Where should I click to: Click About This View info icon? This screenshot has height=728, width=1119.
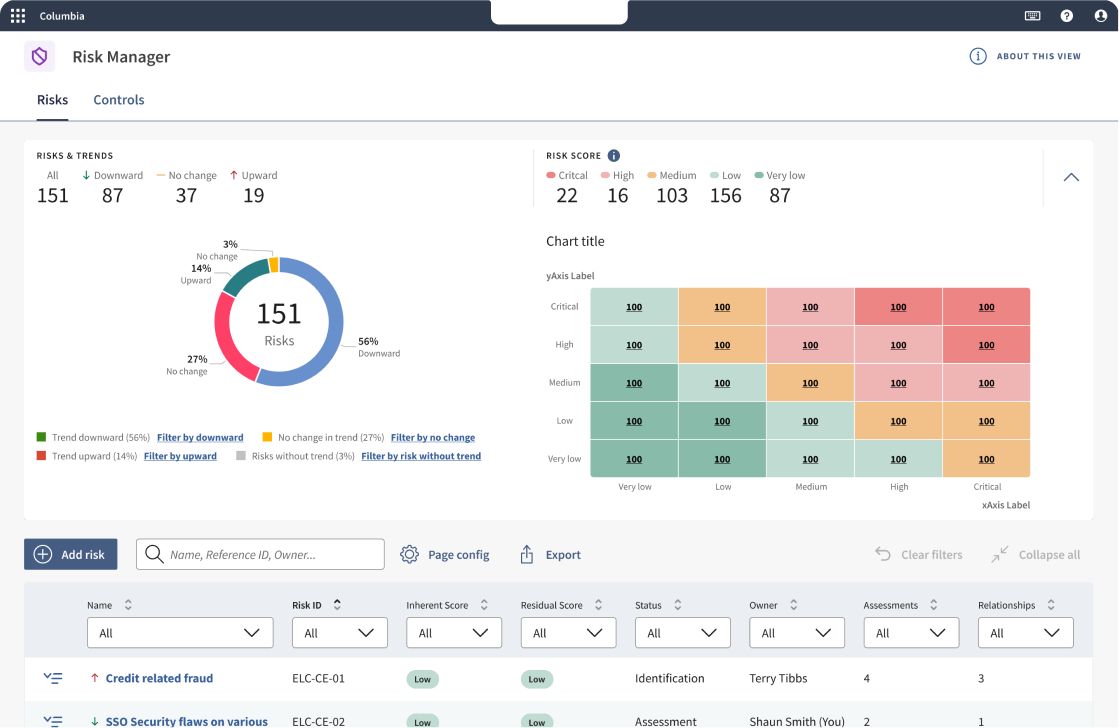tap(978, 56)
